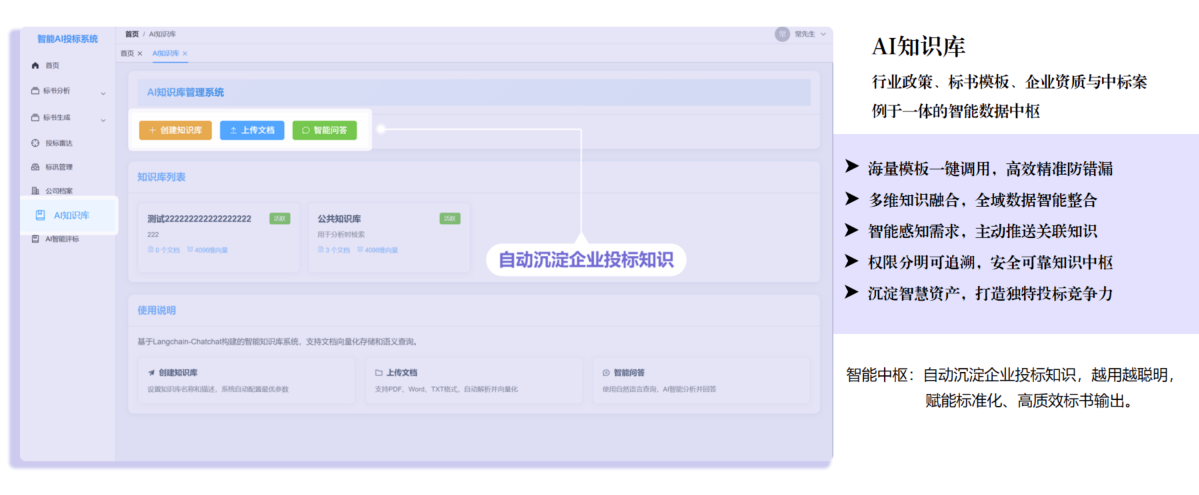Open the 常先生 user dropdown arrow

click(x=823, y=34)
